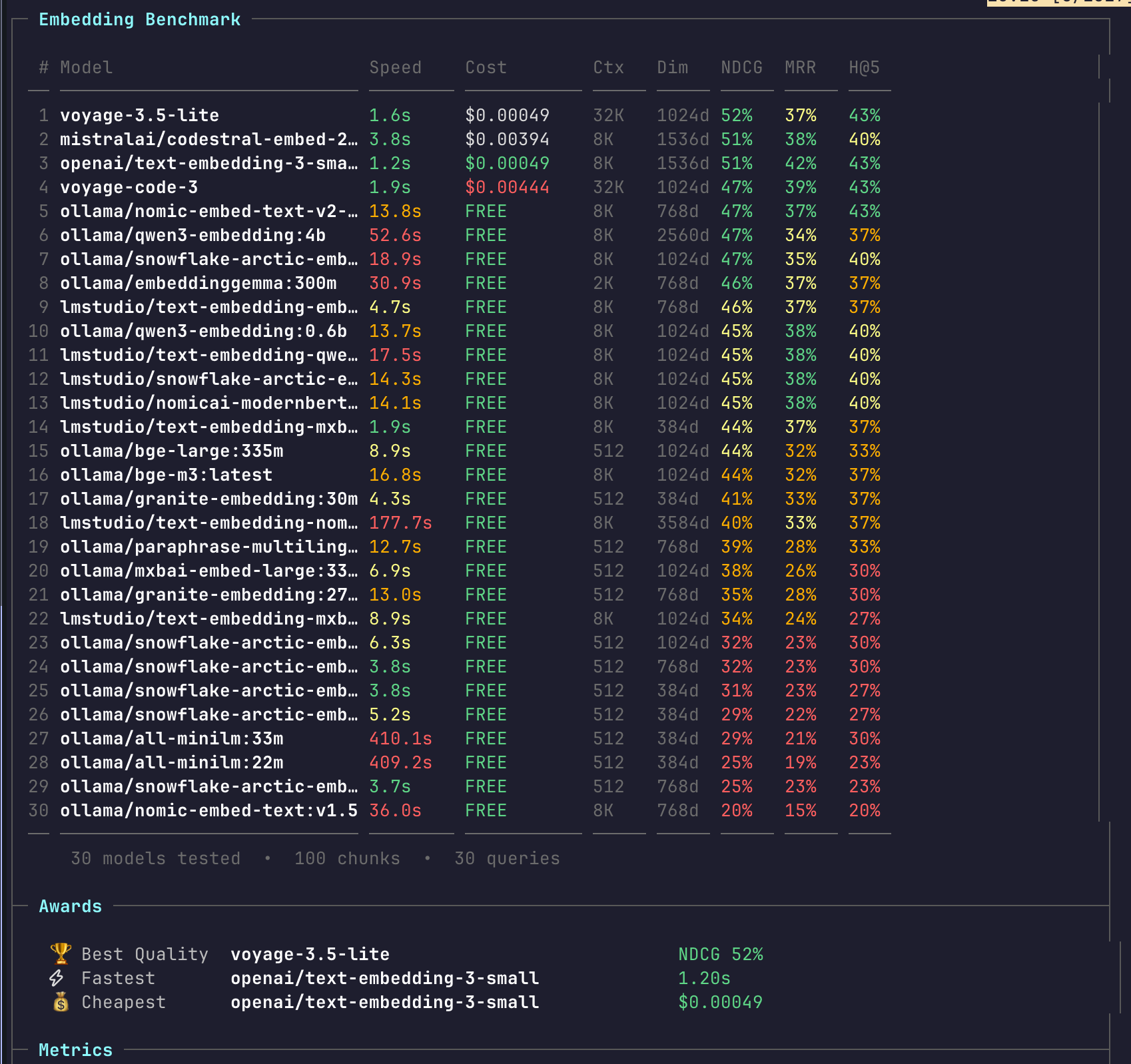Screen dimensions: 1131x1064
Task: Select the ollama/qwen3-embedding:0.6b model name
Action: [x=204, y=331]
